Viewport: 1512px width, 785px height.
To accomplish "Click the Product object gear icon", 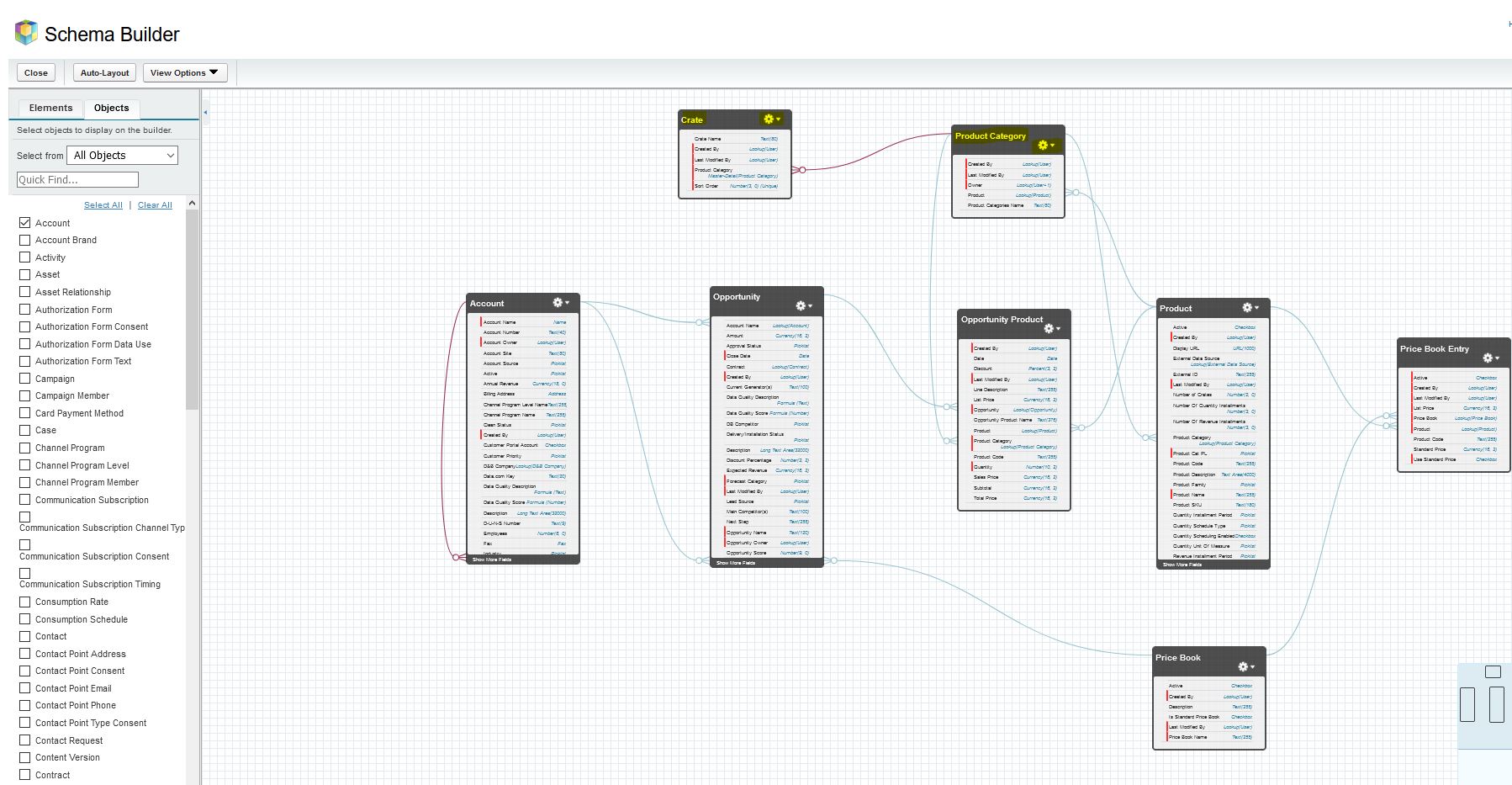I will [x=1250, y=308].
